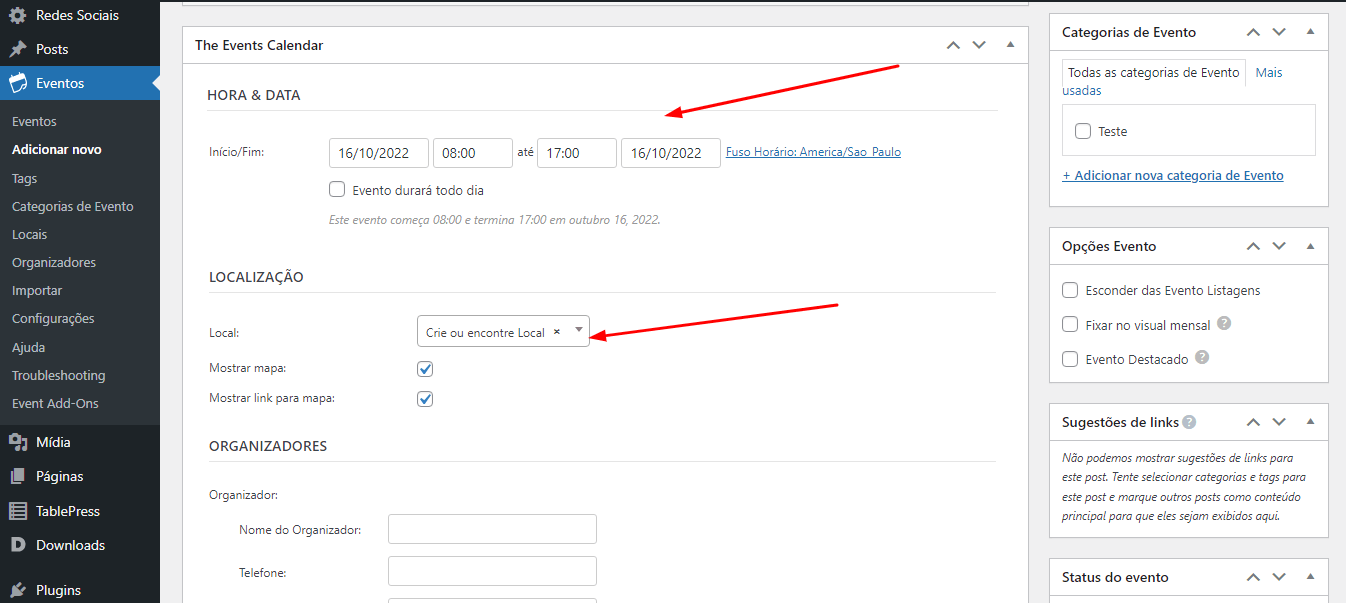
Task: Collapse The Events Calendar panel
Action: (x=1010, y=45)
